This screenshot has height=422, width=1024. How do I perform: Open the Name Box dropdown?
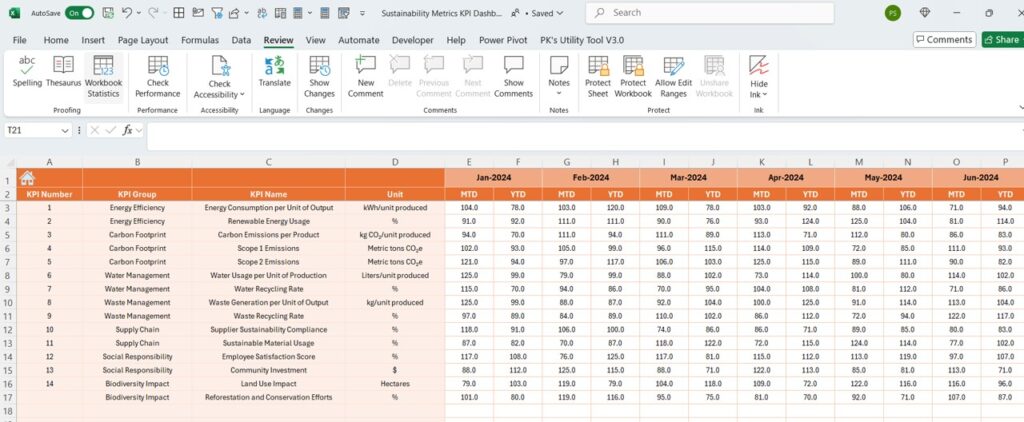(x=65, y=131)
